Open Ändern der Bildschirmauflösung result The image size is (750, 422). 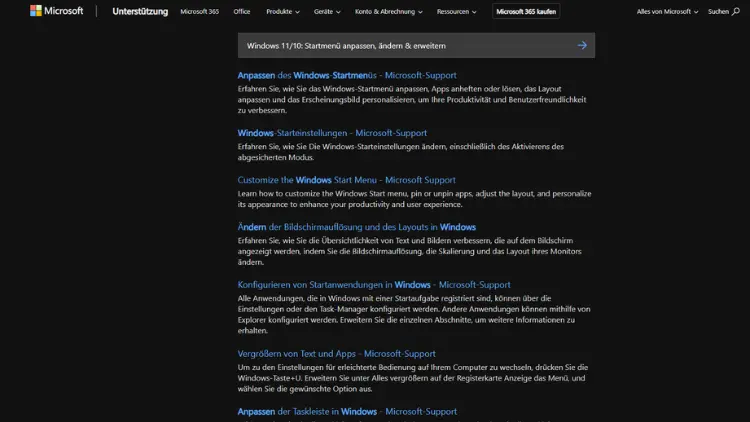(356, 227)
